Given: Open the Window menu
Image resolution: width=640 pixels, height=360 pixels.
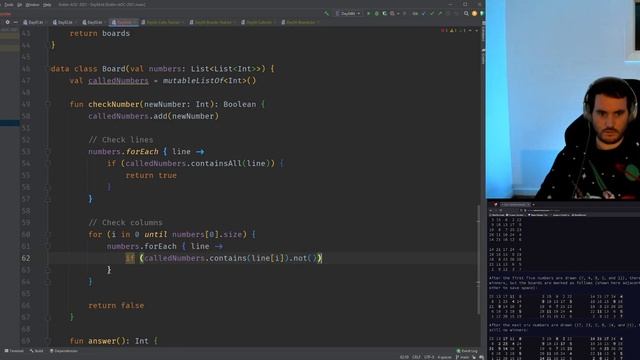Looking at the screenshot, I should click(x=32, y=4).
